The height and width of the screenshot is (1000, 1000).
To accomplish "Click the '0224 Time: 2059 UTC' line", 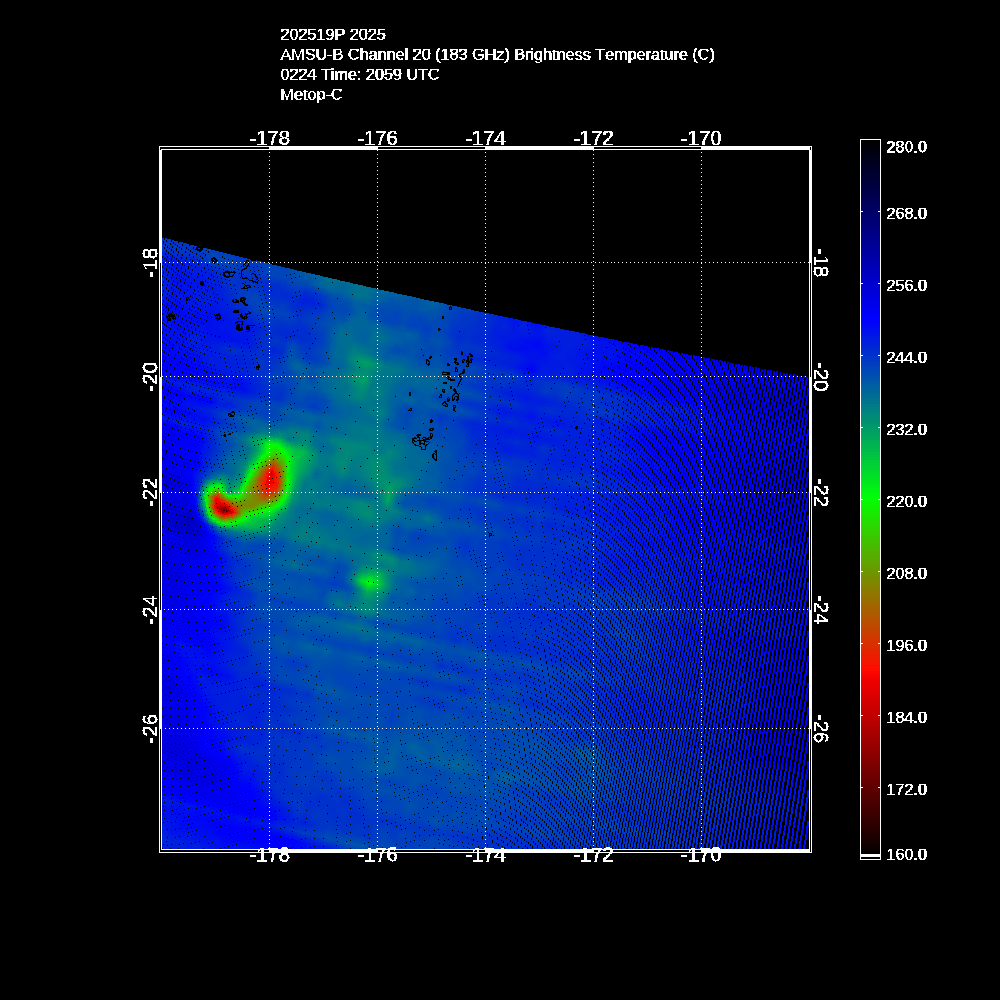I will [360, 75].
